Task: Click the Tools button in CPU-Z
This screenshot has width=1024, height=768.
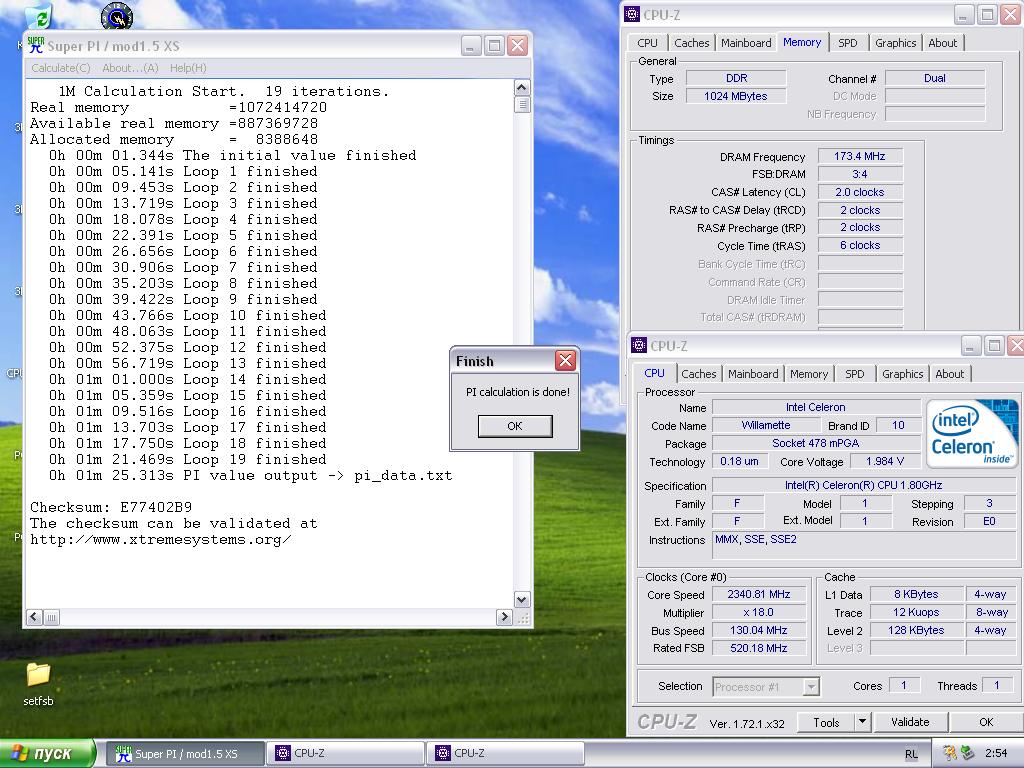Action: pyautogui.click(x=826, y=722)
